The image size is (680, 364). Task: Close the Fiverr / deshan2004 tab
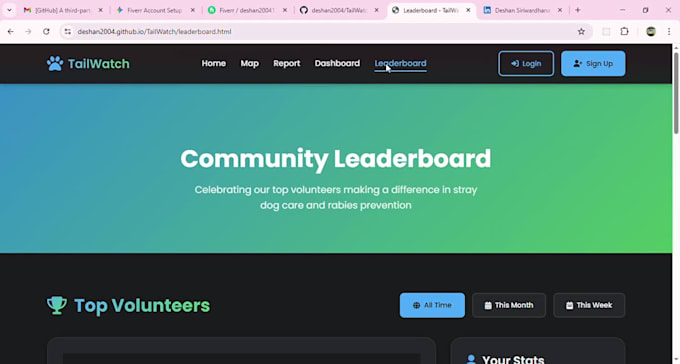click(x=285, y=10)
